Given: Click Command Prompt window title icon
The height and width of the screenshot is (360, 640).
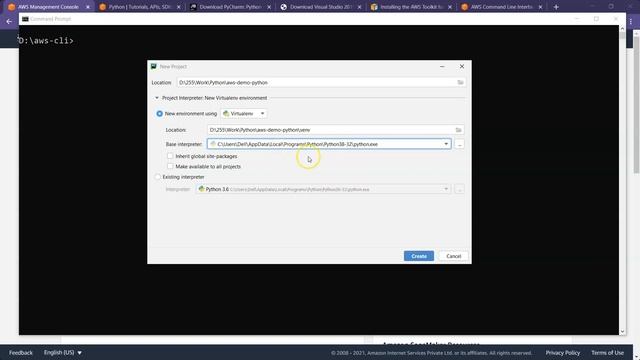Looking at the screenshot, I should pos(25,19).
